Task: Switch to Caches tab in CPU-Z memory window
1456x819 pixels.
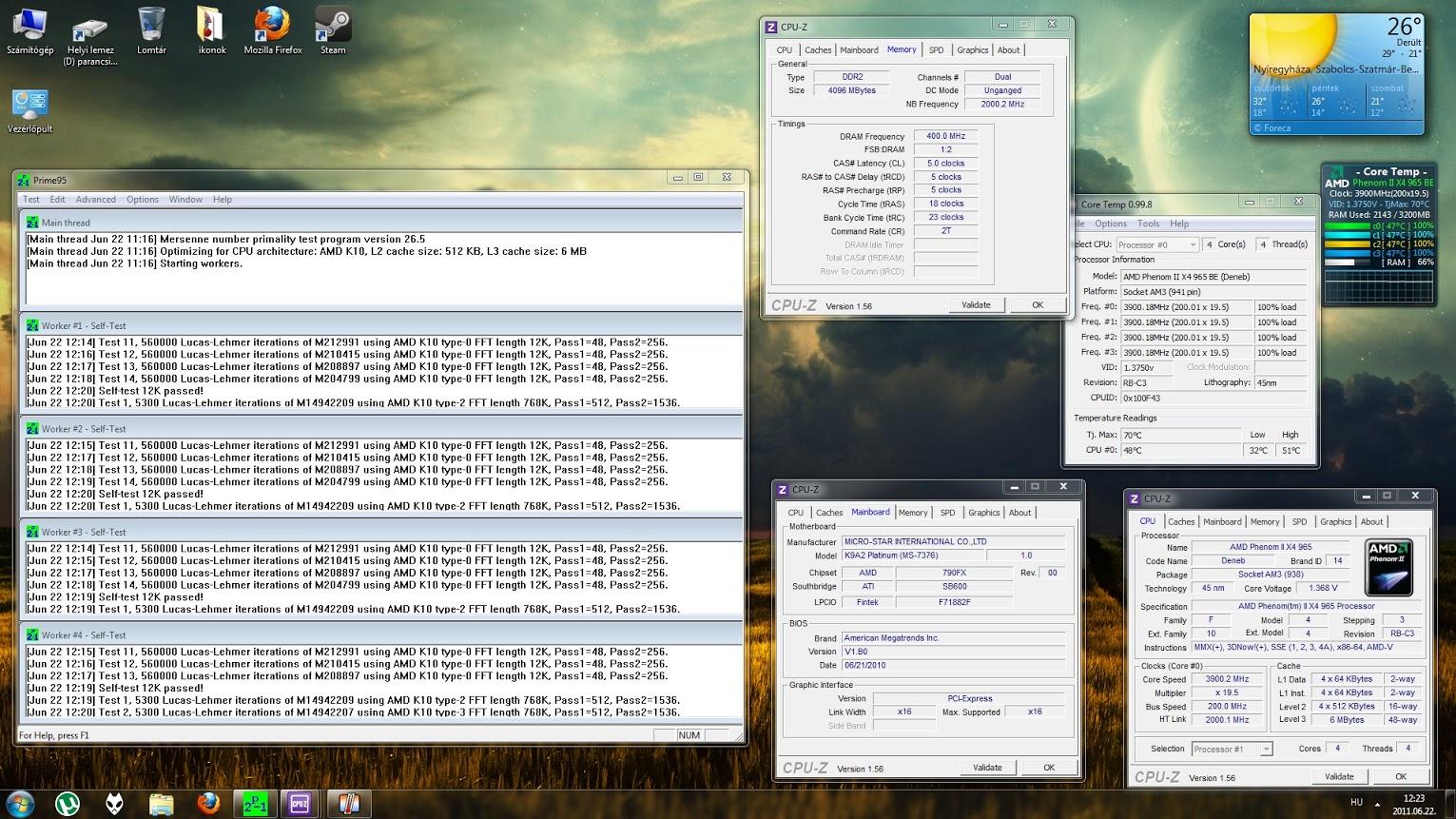Action: pyautogui.click(x=818, y=50)
